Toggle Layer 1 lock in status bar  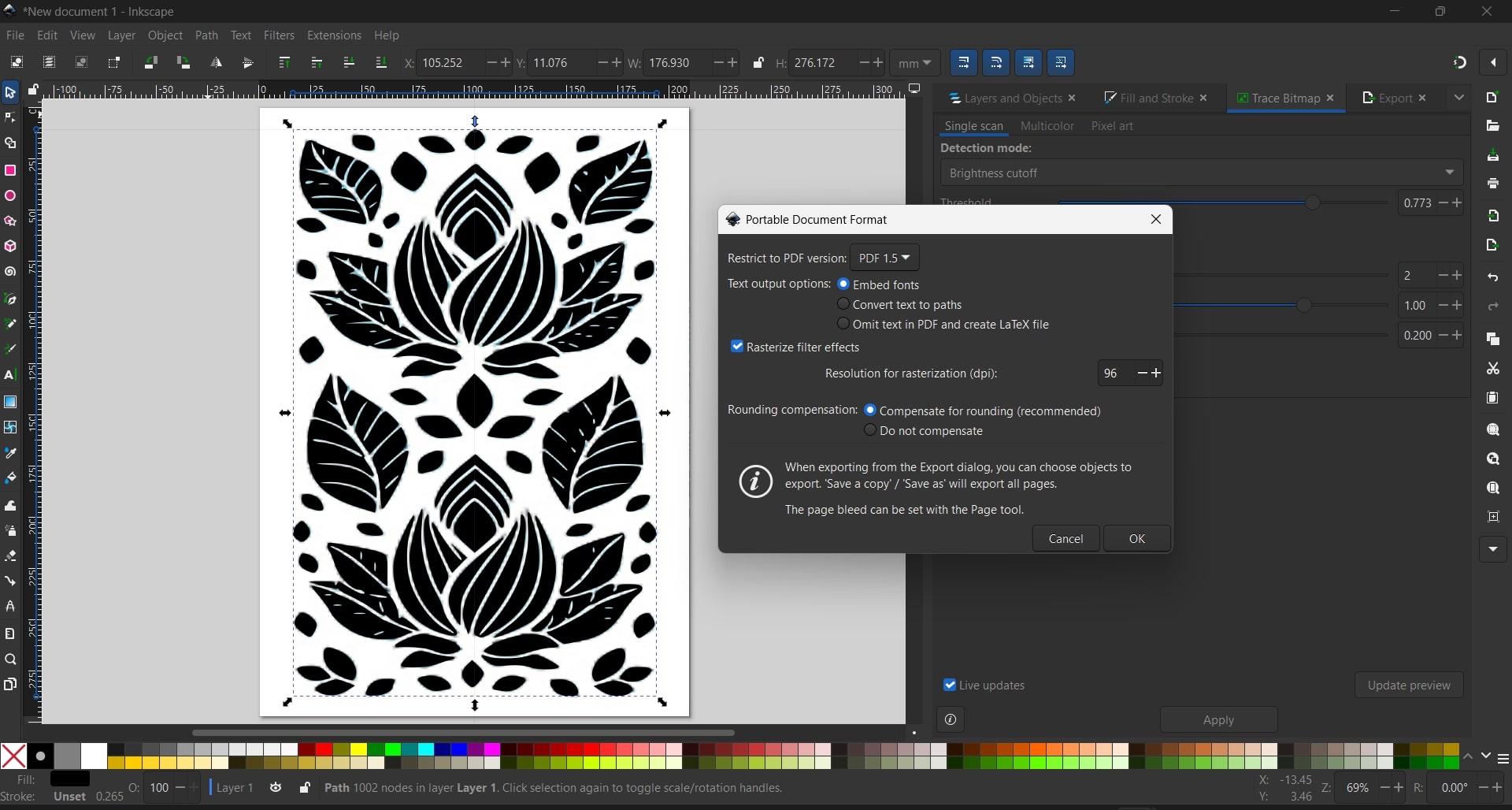(305, 787)
